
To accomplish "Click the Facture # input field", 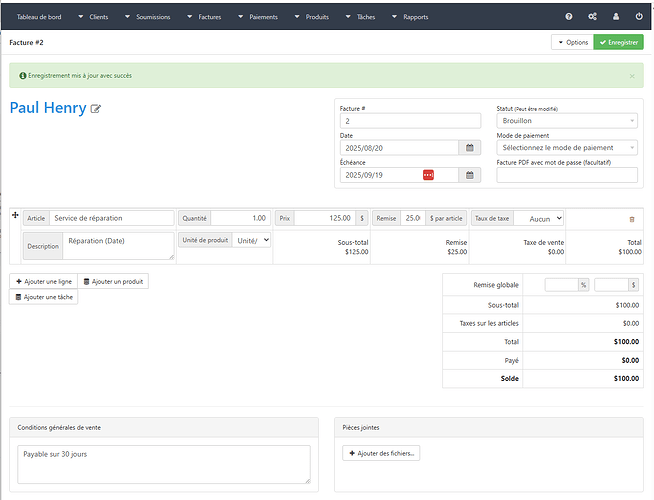I will pos(410,121).
